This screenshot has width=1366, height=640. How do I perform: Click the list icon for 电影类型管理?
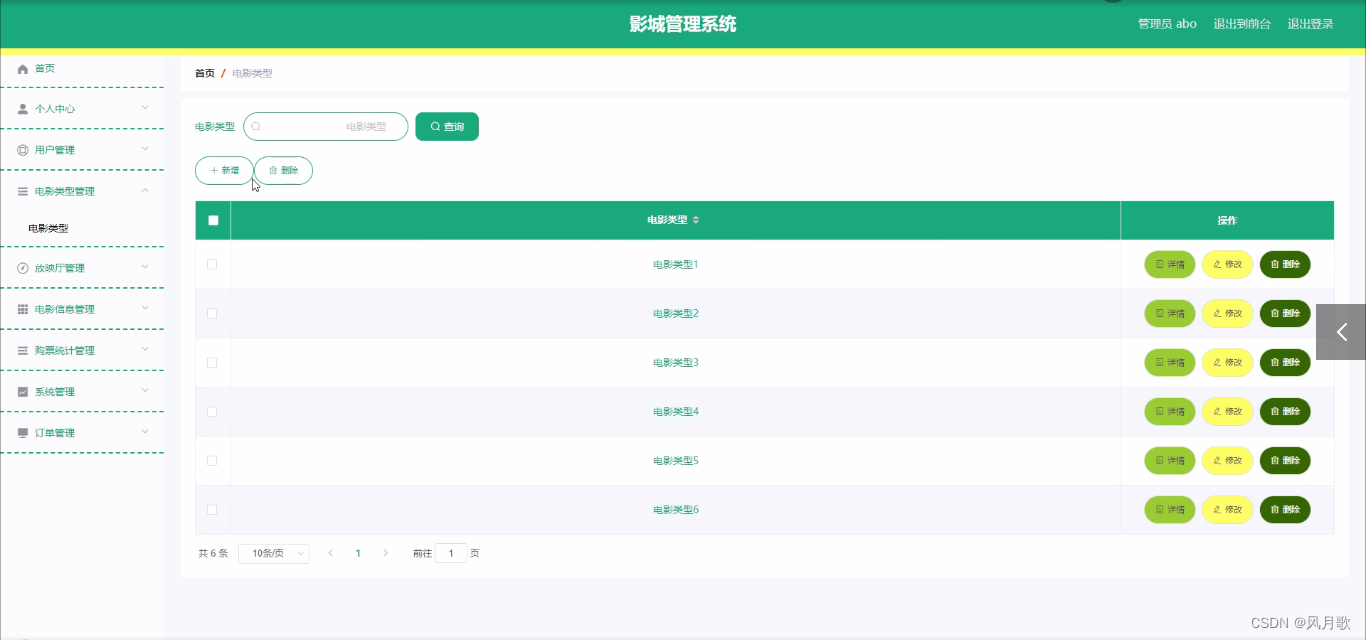point(23,191)
